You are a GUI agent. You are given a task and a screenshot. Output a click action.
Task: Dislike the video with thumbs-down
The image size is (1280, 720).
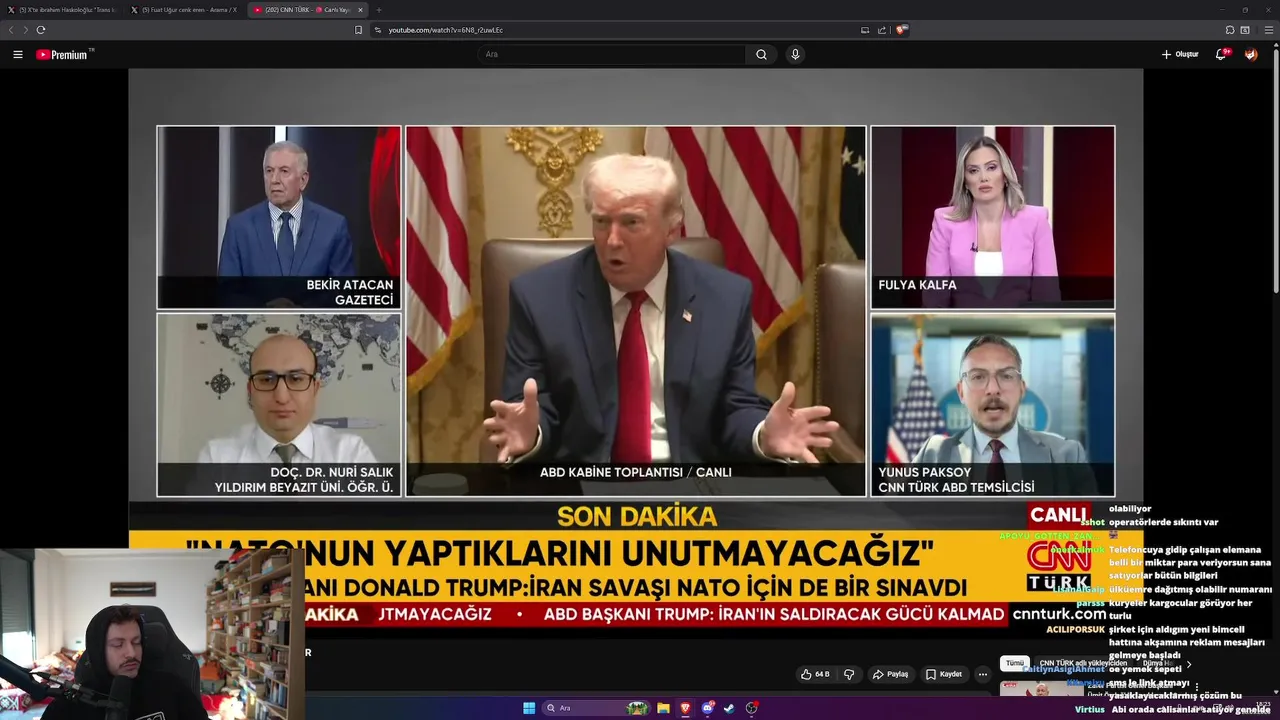point(849,674)
